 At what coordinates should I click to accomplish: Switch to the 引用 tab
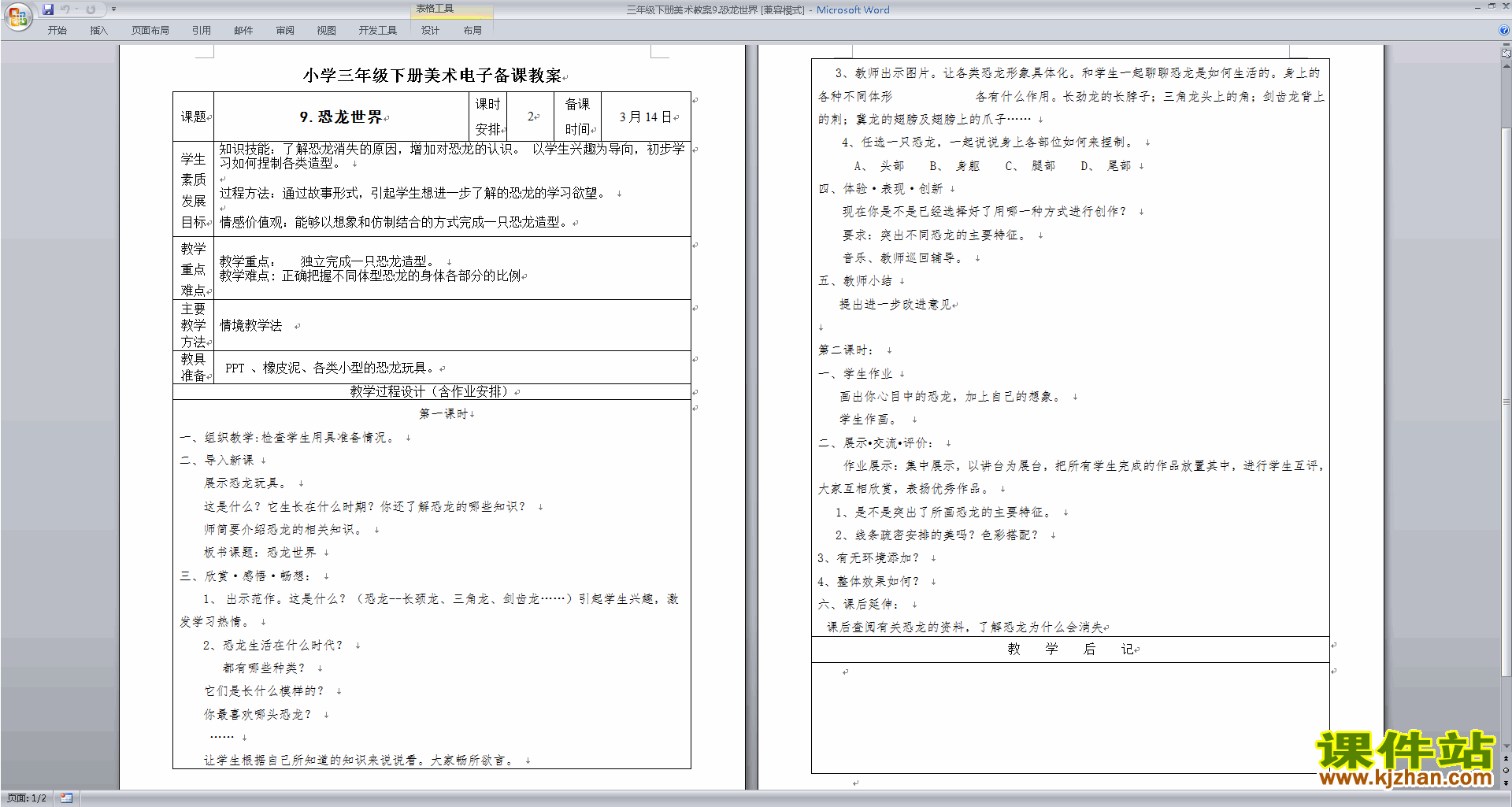[x=202, y=30]
